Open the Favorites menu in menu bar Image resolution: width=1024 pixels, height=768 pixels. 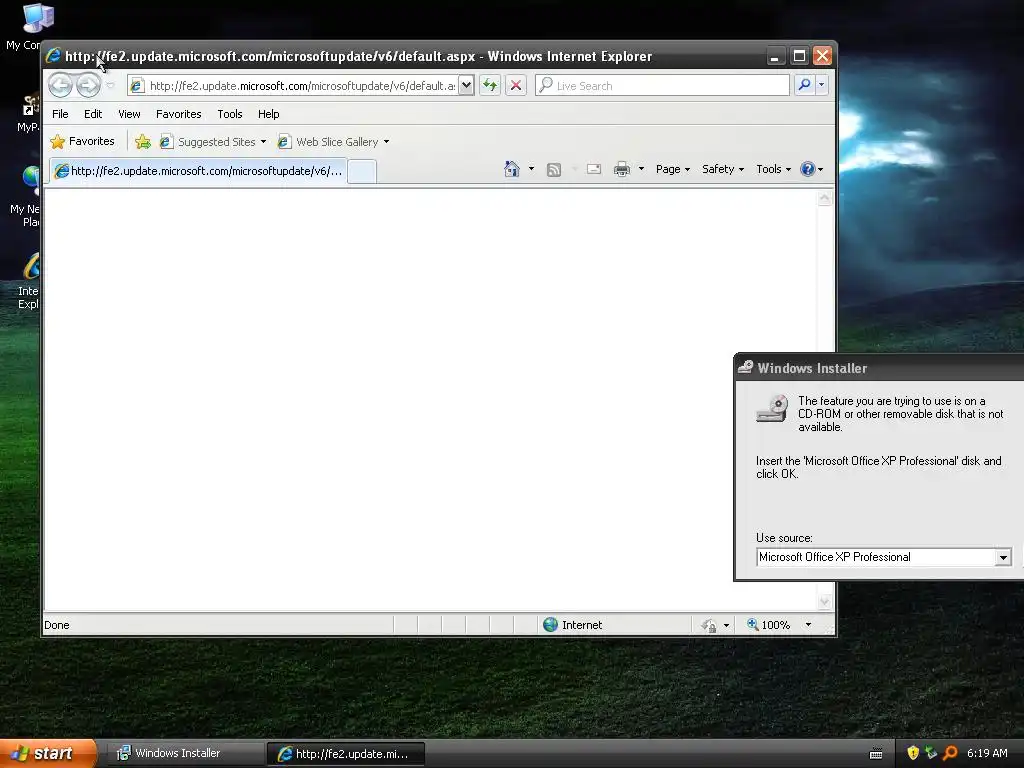pyautogui.click(x=178, y=114)
